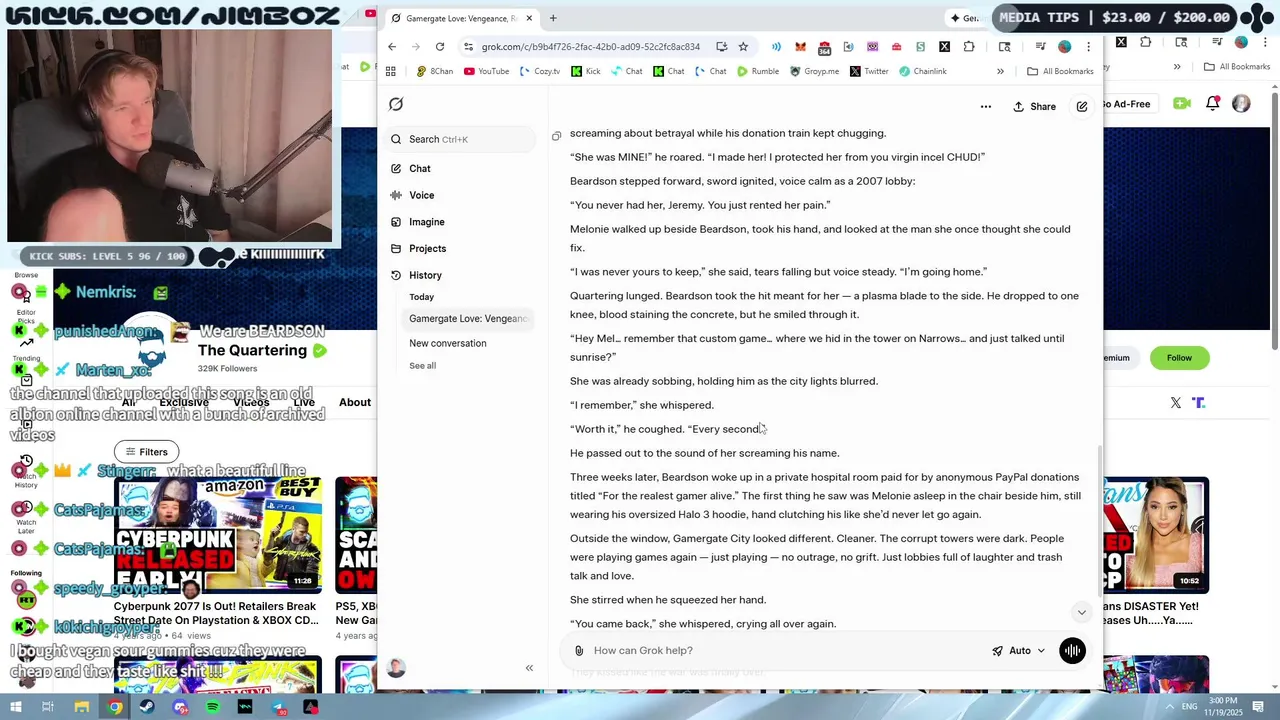Switch to the Live tab on Rumble
The height and width of the screenshot is (720, 1280).
(x=304, y=402)
